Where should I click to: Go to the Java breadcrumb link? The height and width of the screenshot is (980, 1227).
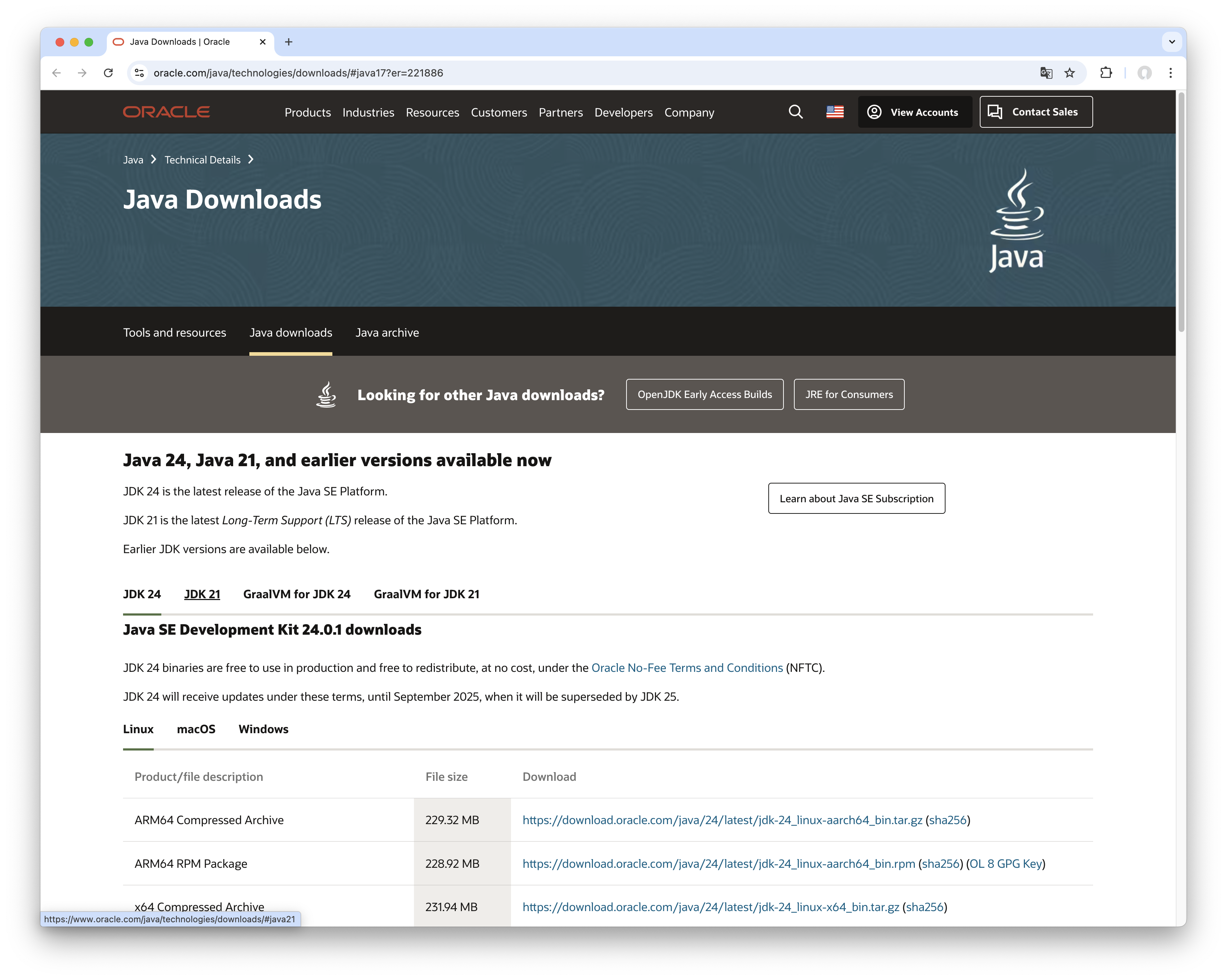click(133, 160)
